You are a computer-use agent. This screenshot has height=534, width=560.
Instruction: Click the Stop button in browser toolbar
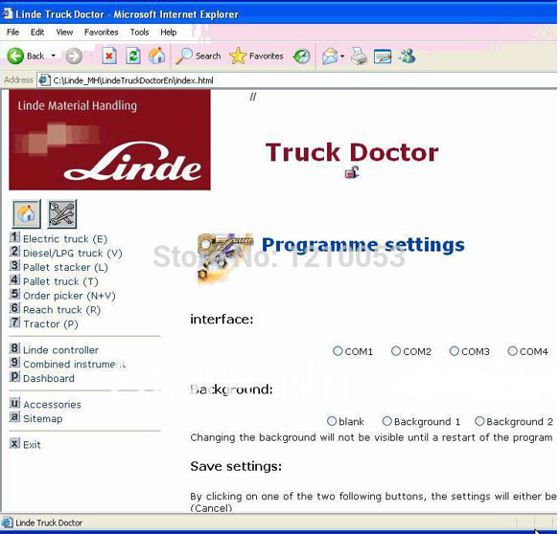click(109, 56)
